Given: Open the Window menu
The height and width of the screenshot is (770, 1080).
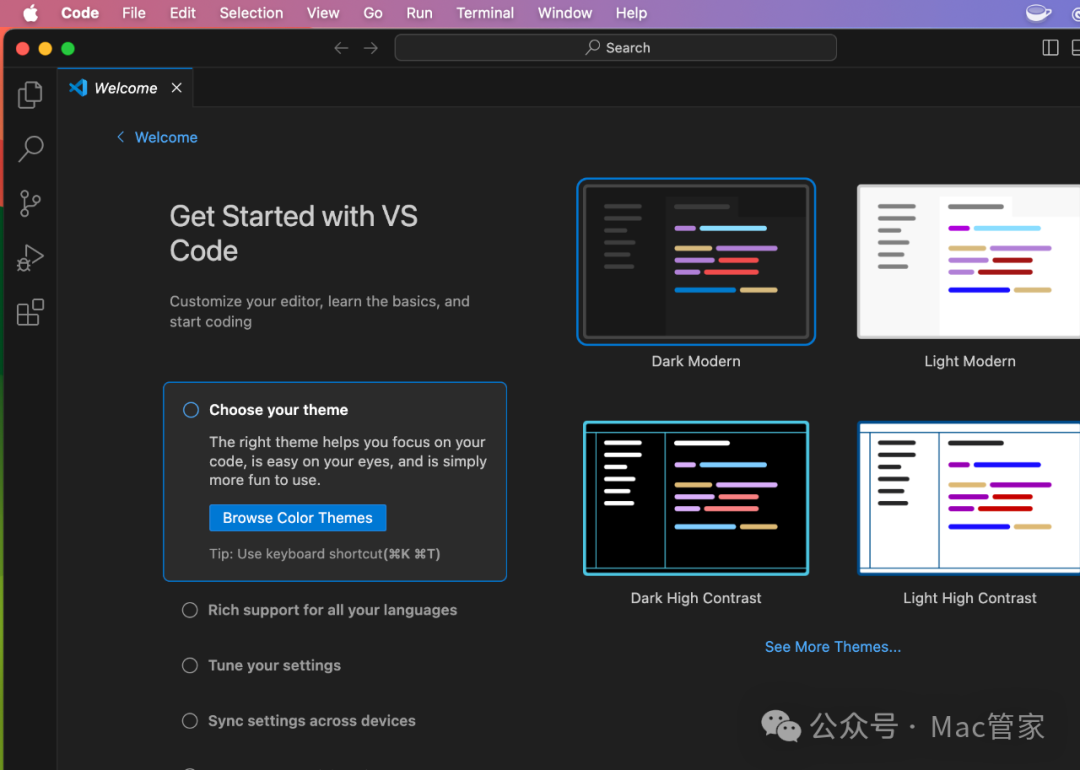Looking at the screenshot, I should coord(565,13).
